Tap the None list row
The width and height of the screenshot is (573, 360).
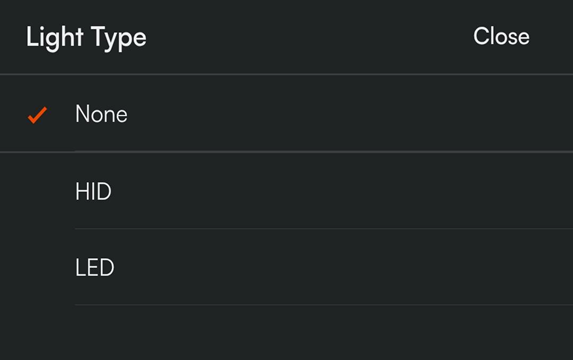tap(286, 113)
